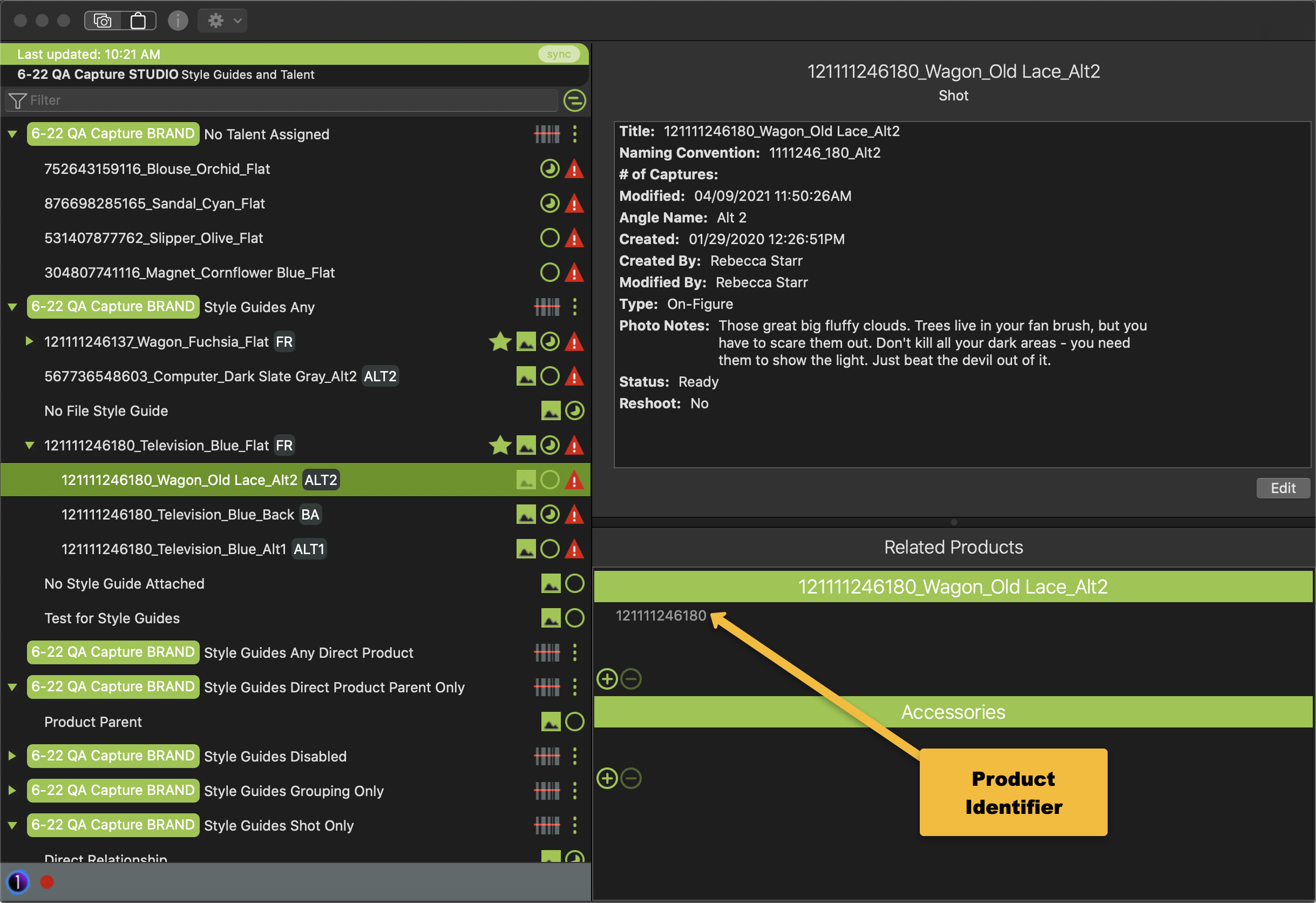Screen dimensions: 1316x903
Task: Select the Television_Blue_Back shot row
Action: pyautogui.click(x=178, y=514)
